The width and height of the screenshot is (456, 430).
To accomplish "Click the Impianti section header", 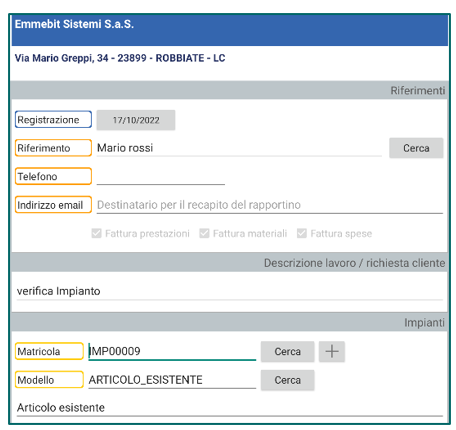I will (x=229, y=322).
